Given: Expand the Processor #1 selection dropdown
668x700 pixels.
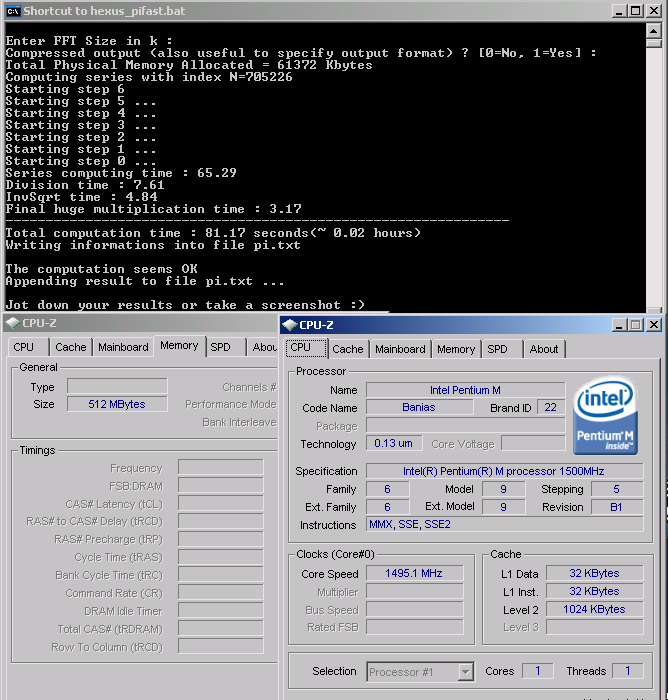Looking at the screenshot, I should [x=465, y=671].
